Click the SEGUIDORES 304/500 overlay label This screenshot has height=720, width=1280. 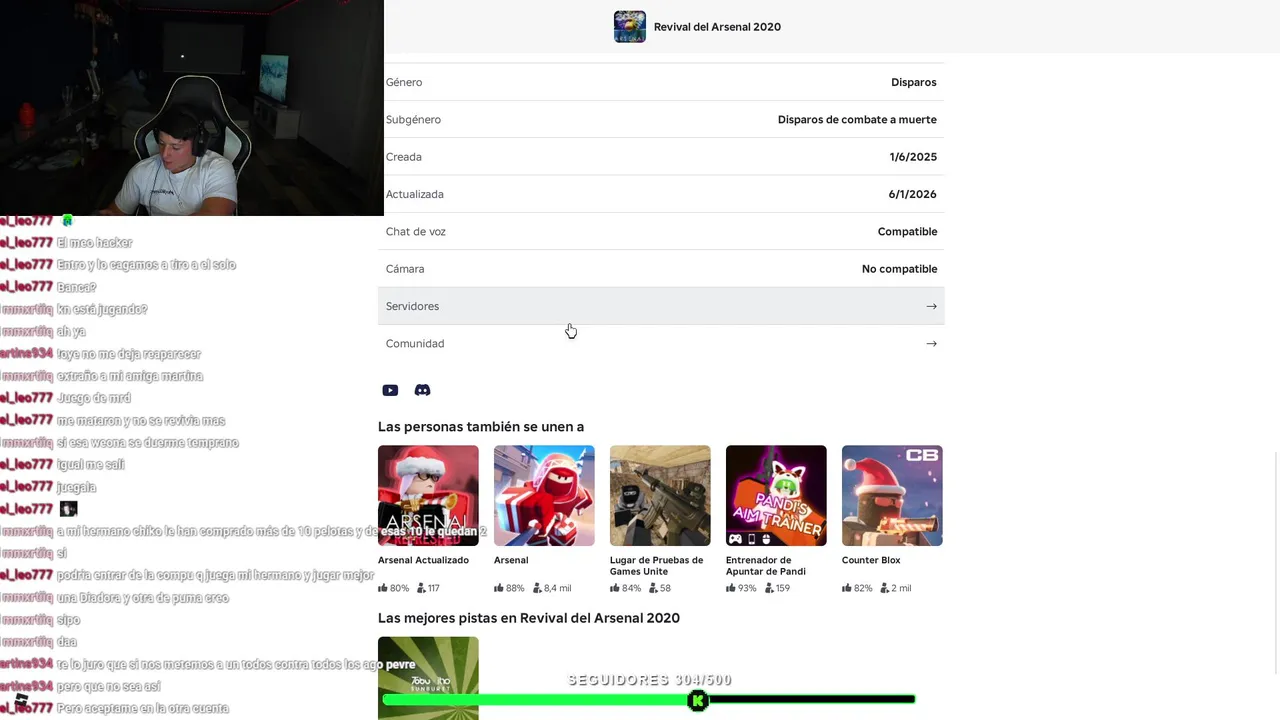click(650, 680)
